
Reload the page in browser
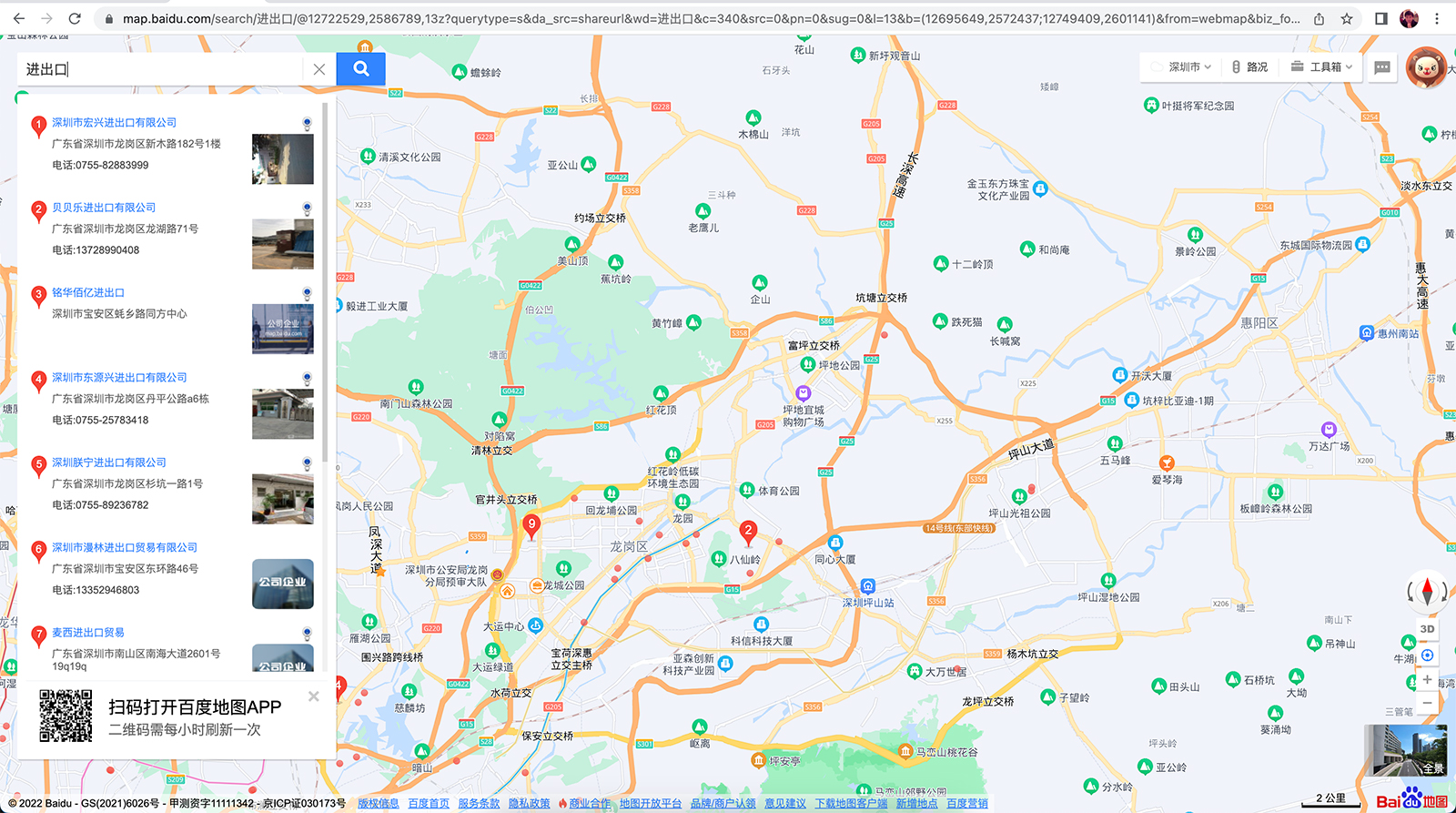click(75, 18)
